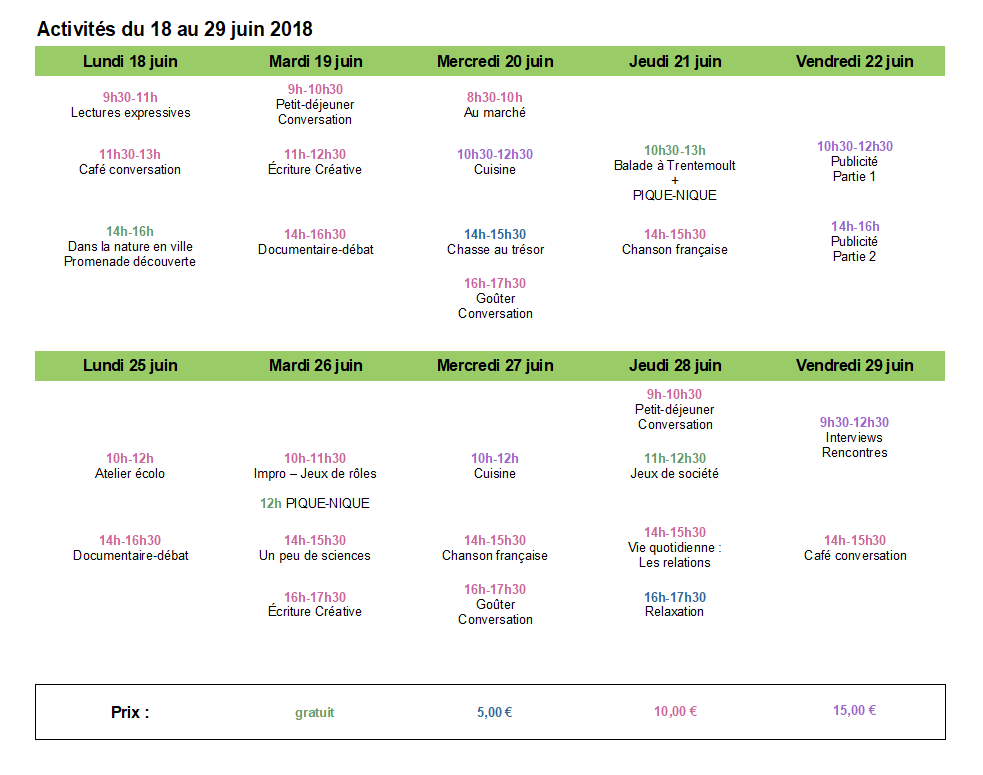
Task: Click the 10,00 € price legend
Action: coord(675,712)
